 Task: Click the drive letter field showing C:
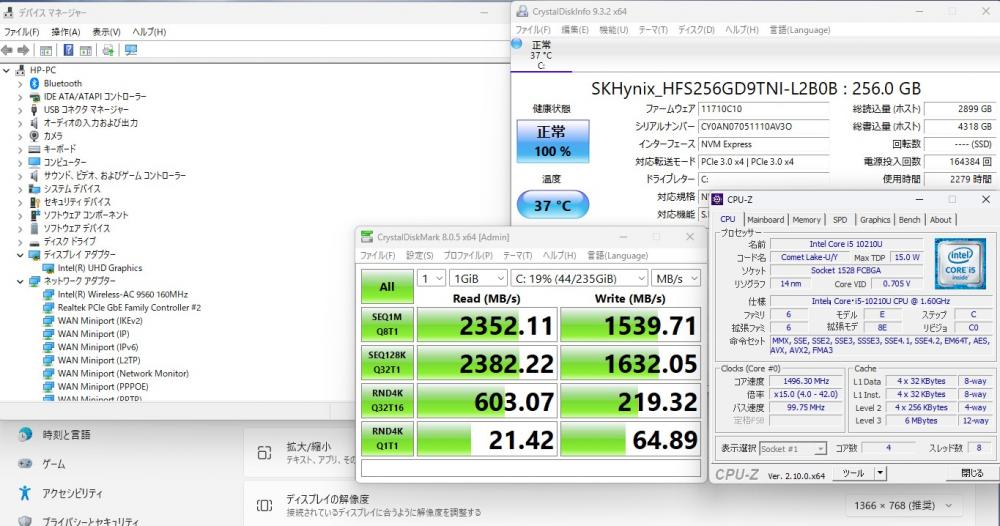764,180
